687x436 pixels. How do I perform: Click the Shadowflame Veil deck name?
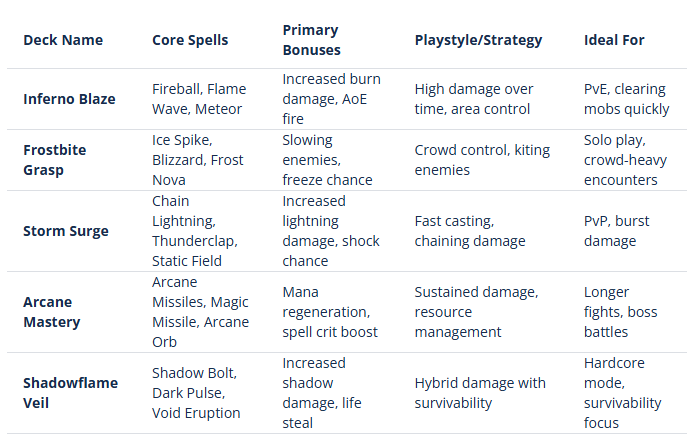70,393
